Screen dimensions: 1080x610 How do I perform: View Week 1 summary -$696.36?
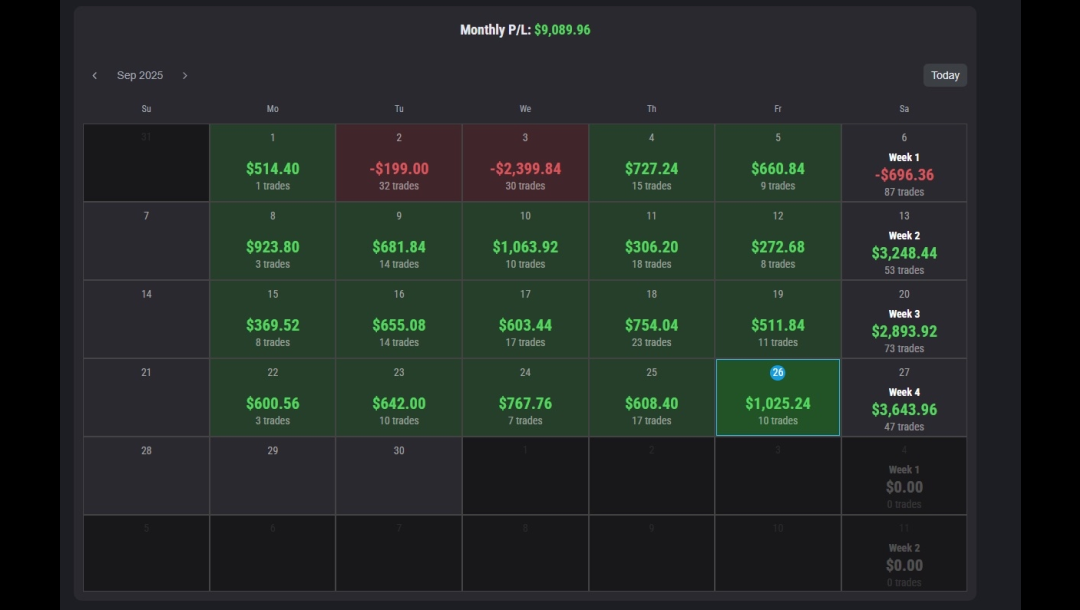tap(904, 163)
